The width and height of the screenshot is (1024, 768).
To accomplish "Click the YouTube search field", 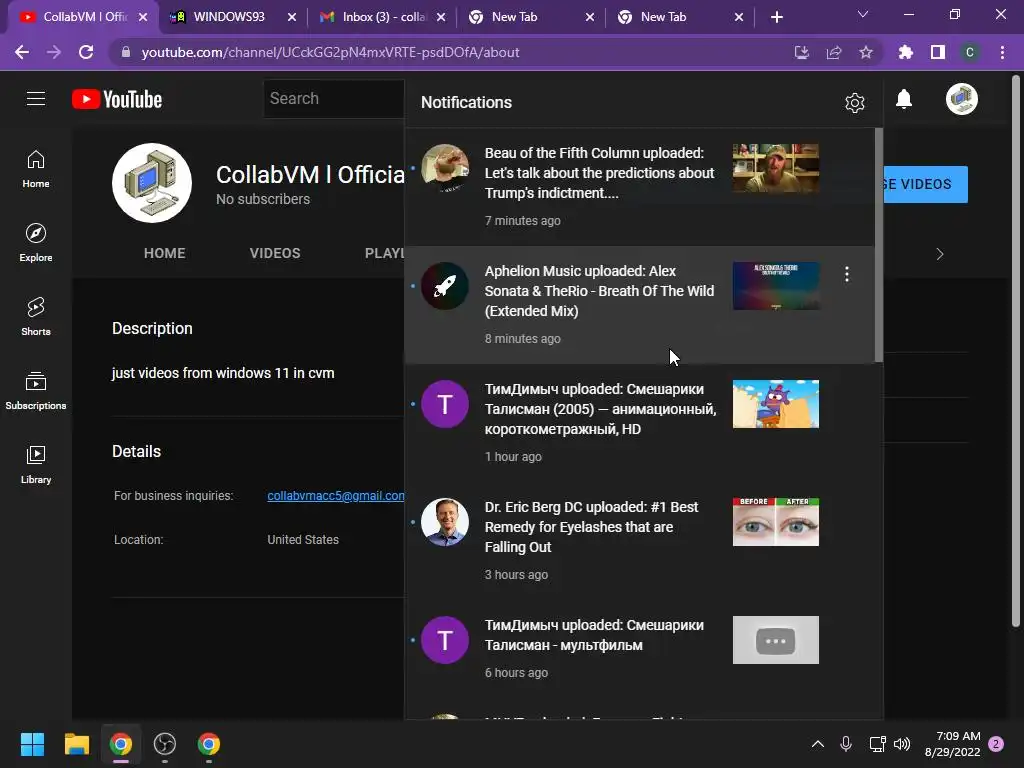I will [334, 99].
